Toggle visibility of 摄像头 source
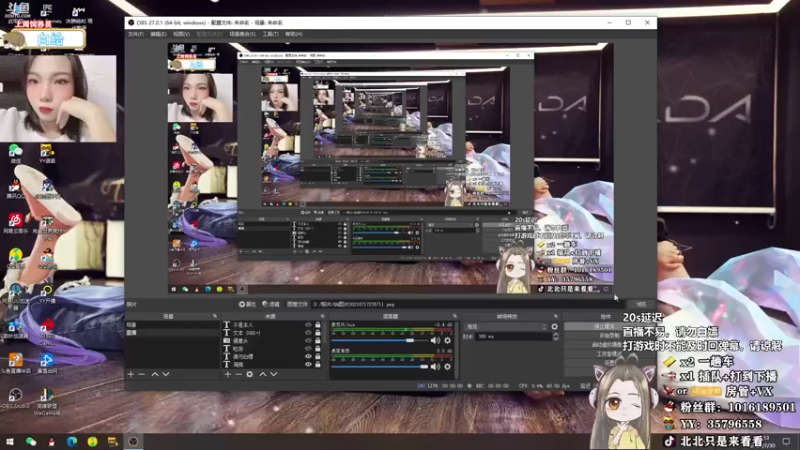Screen dimensions: 800x450 [x=308, y=340]
